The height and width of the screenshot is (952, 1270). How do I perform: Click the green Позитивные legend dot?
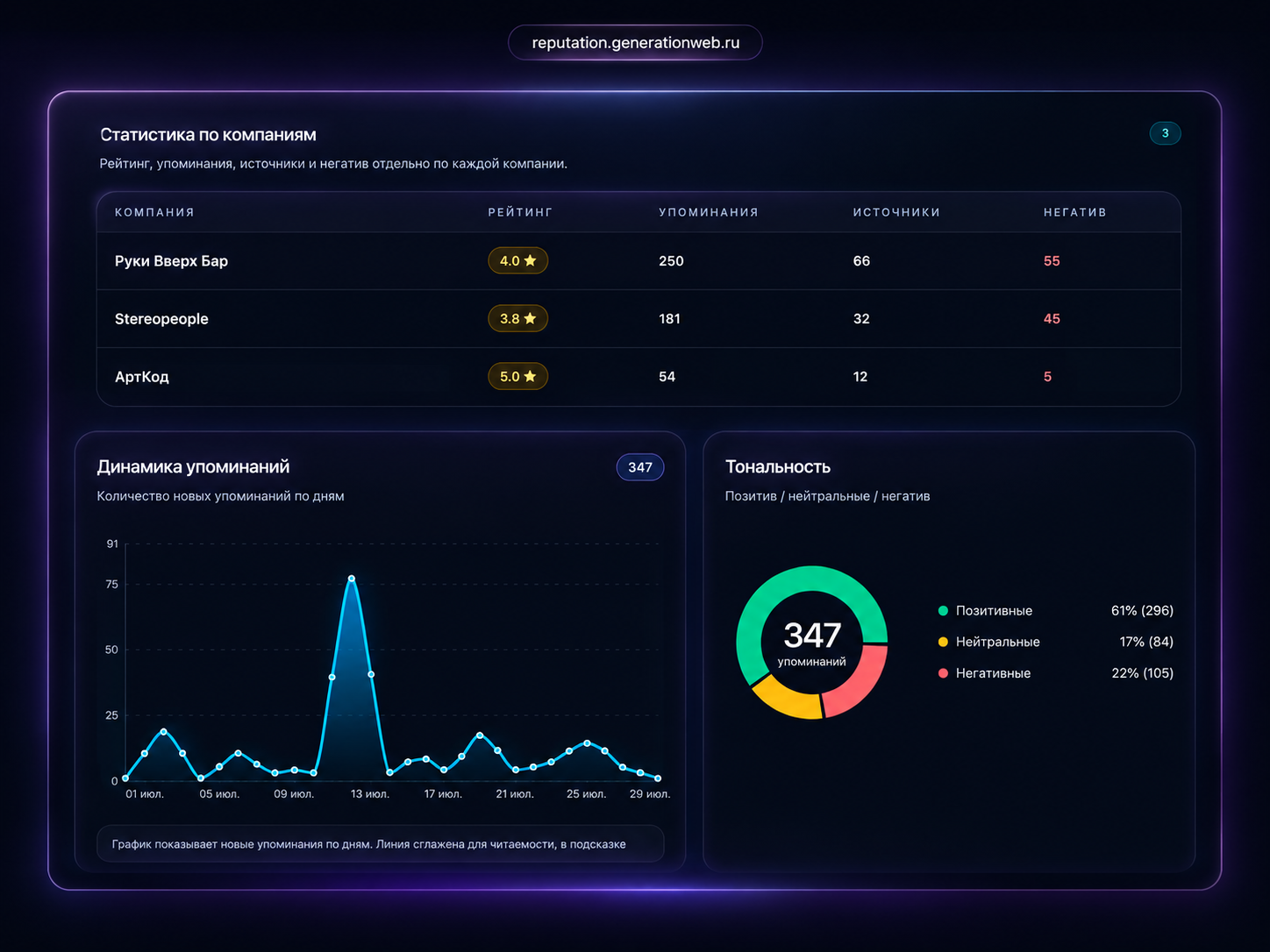(943, 611)
